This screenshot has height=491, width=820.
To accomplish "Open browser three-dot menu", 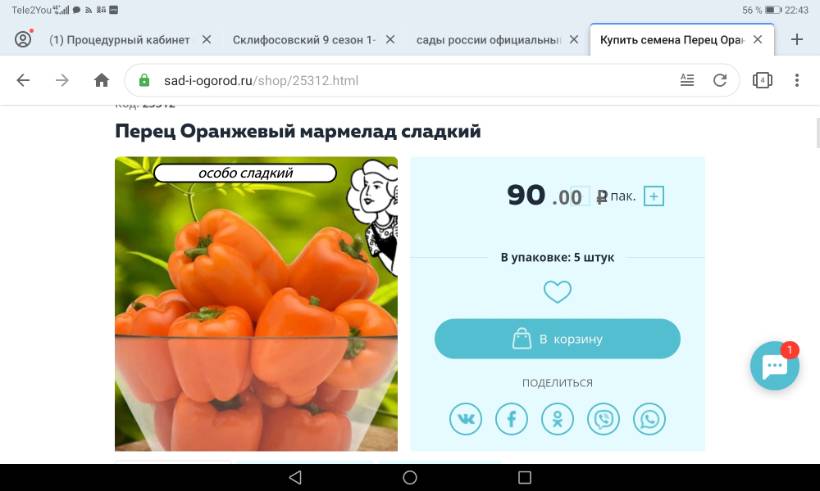I will [x=796, y=80].
